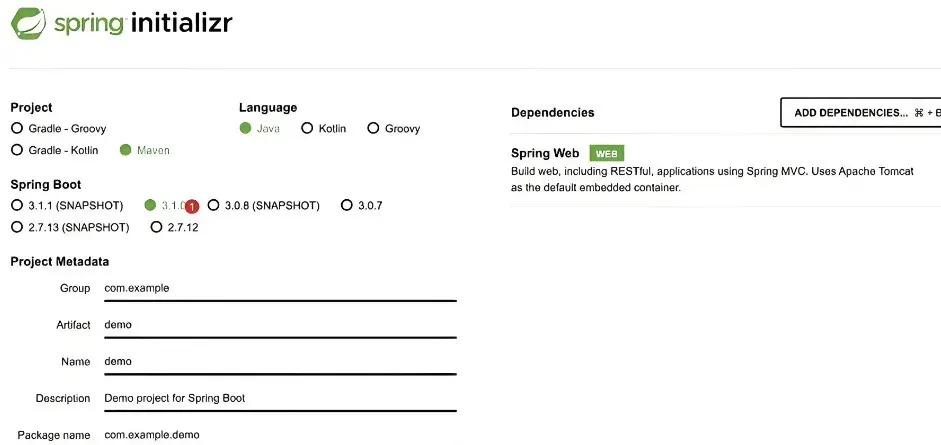
Task: Click the Group input field
Action: (280, 288)
